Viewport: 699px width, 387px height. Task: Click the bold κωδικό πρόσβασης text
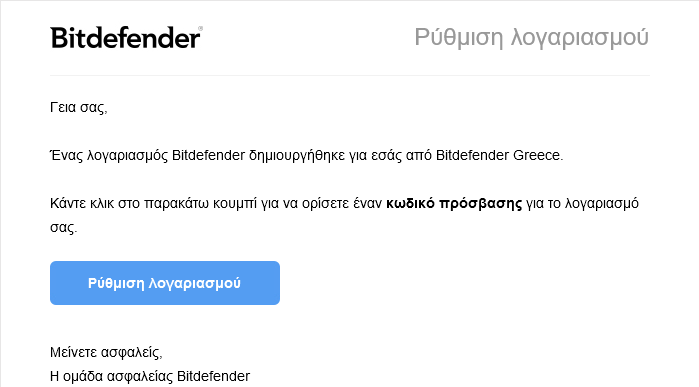454,203
